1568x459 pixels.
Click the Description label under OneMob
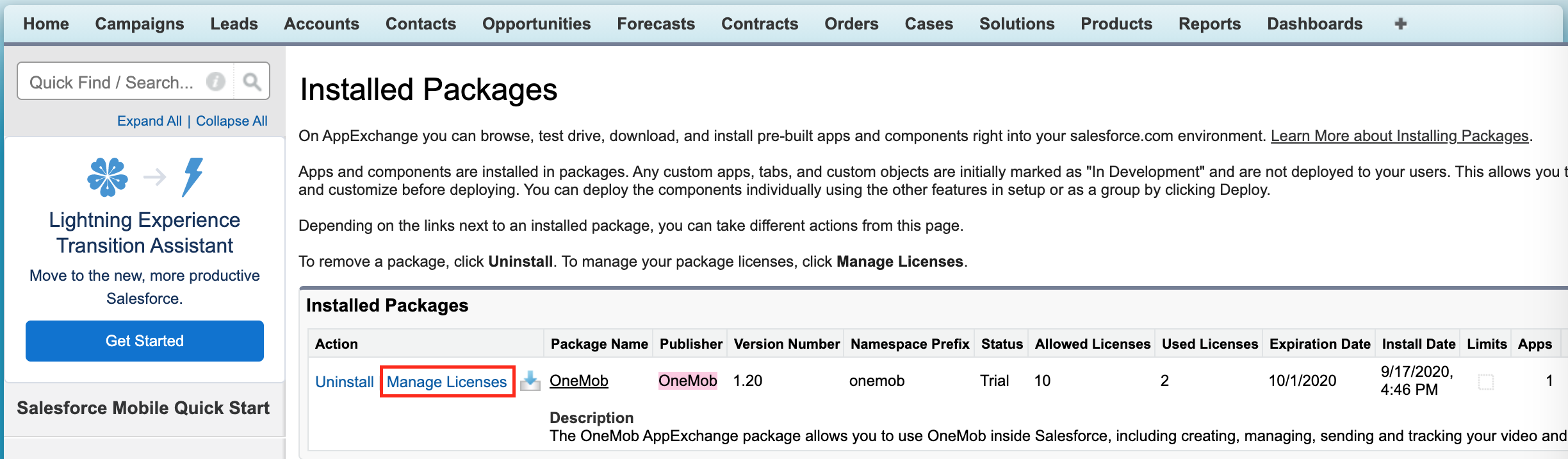[x=591, y=418]
